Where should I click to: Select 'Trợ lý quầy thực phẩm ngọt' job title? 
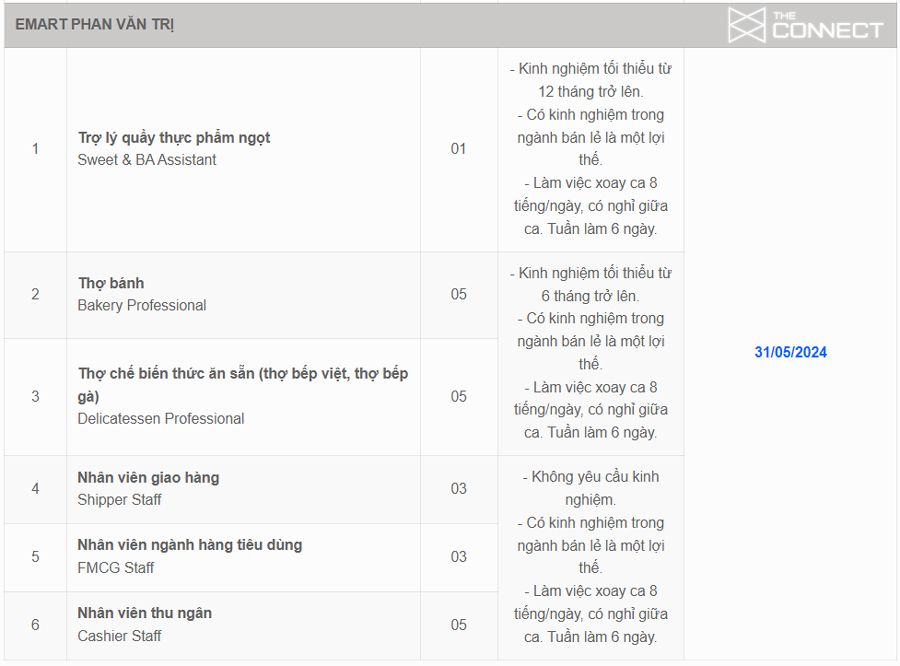[x=174, y=138]
